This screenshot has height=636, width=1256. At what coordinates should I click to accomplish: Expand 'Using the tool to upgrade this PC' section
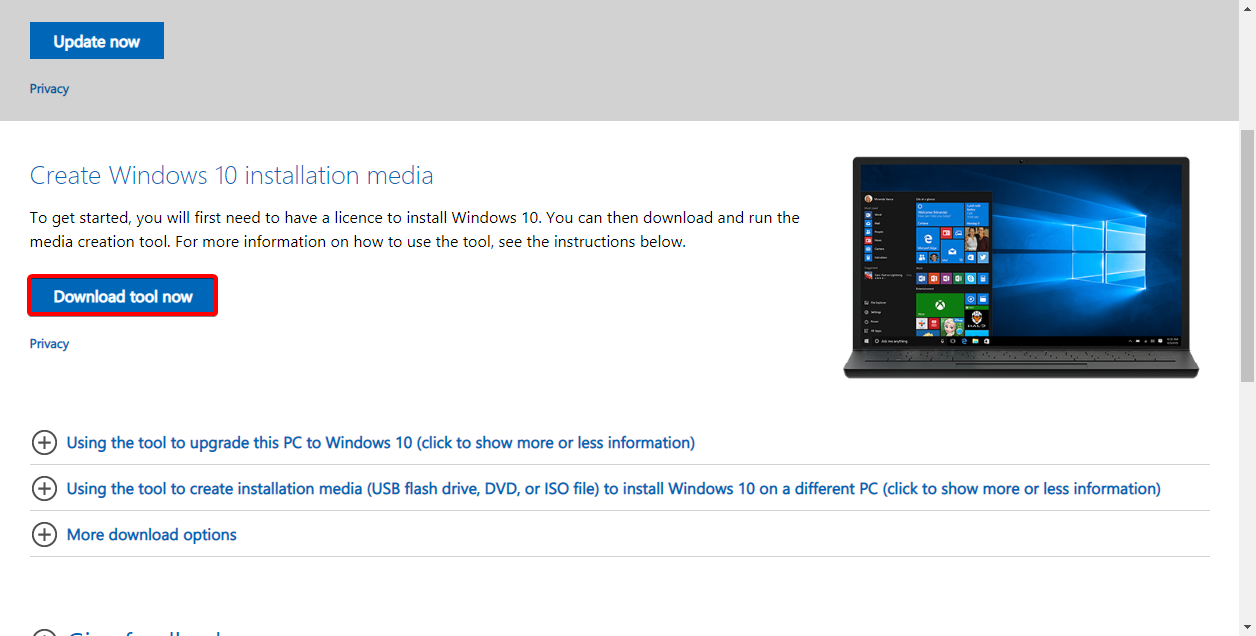coord(380,443)
